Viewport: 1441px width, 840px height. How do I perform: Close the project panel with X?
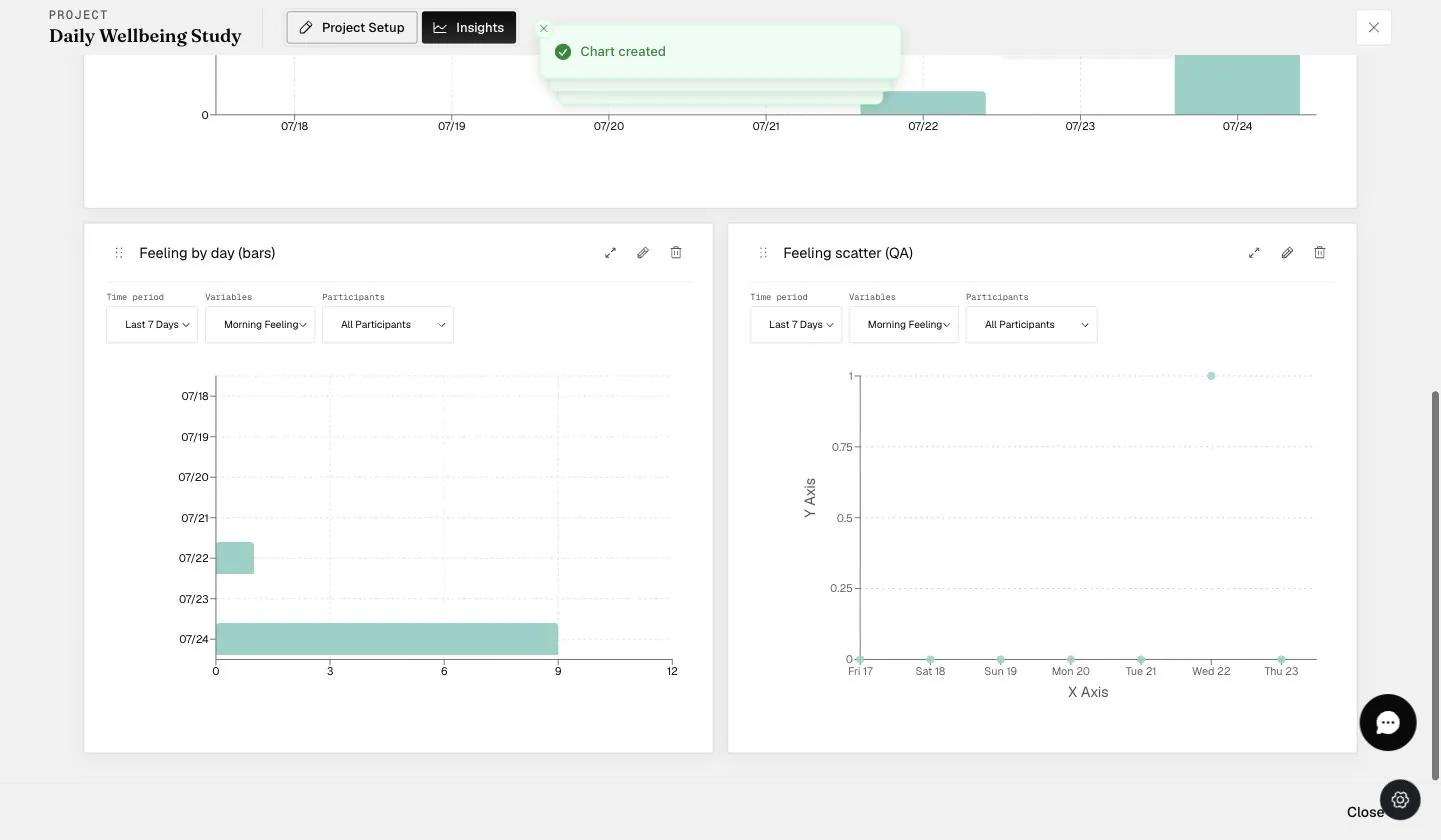click(1374, 28)
